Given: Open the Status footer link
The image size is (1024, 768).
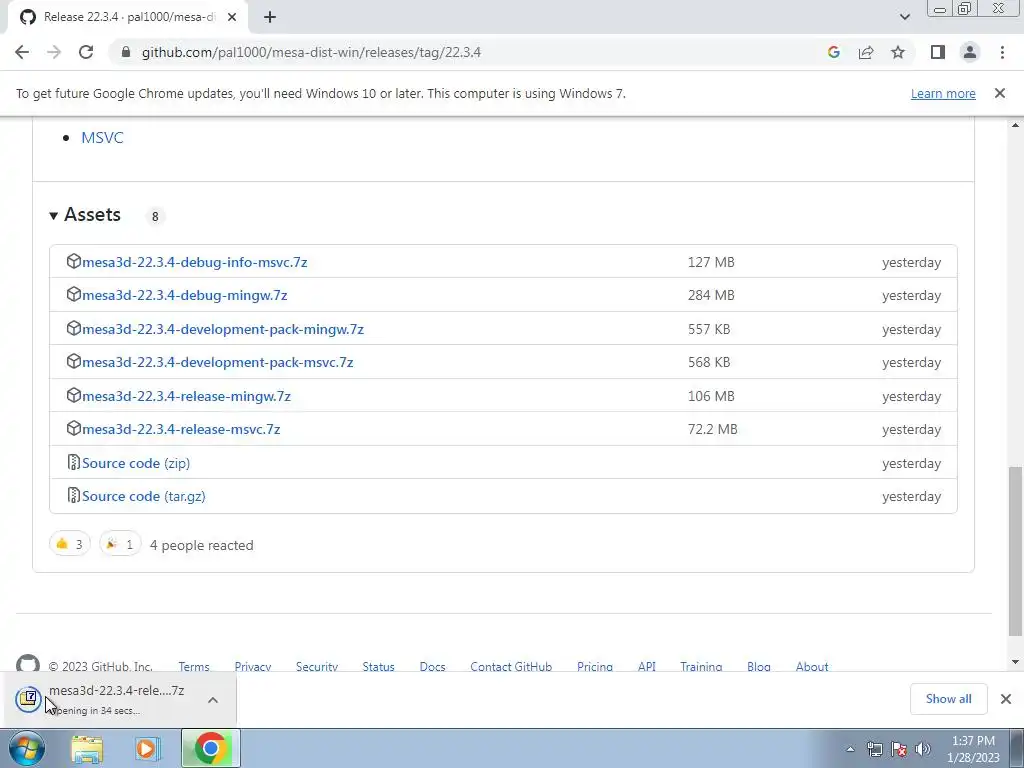Looking at the screenshot, I should [x=379, y=667].
